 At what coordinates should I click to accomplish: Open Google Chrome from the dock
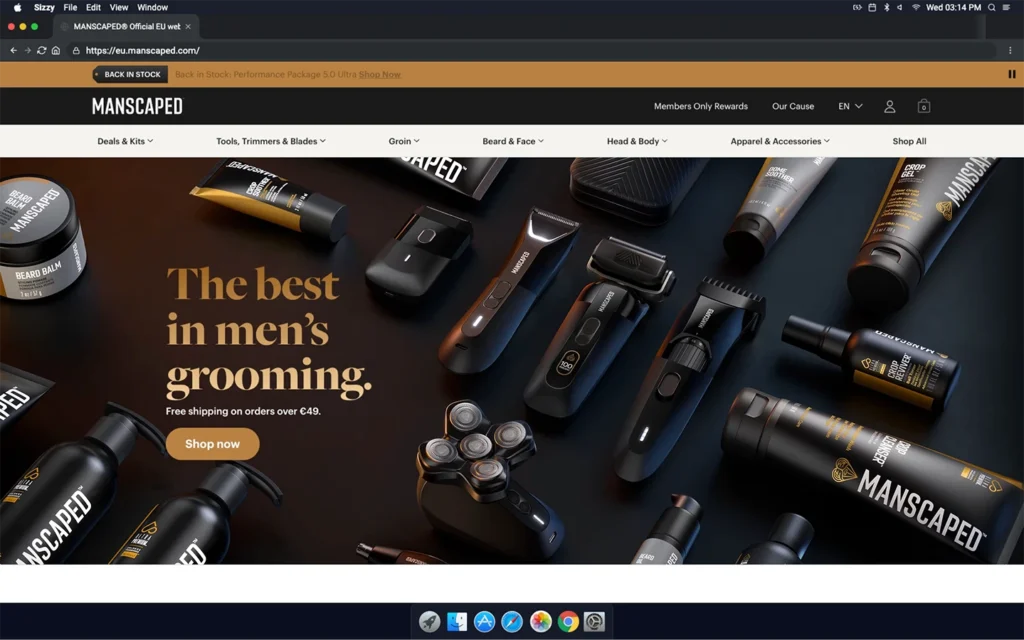(x=567, y=622)
